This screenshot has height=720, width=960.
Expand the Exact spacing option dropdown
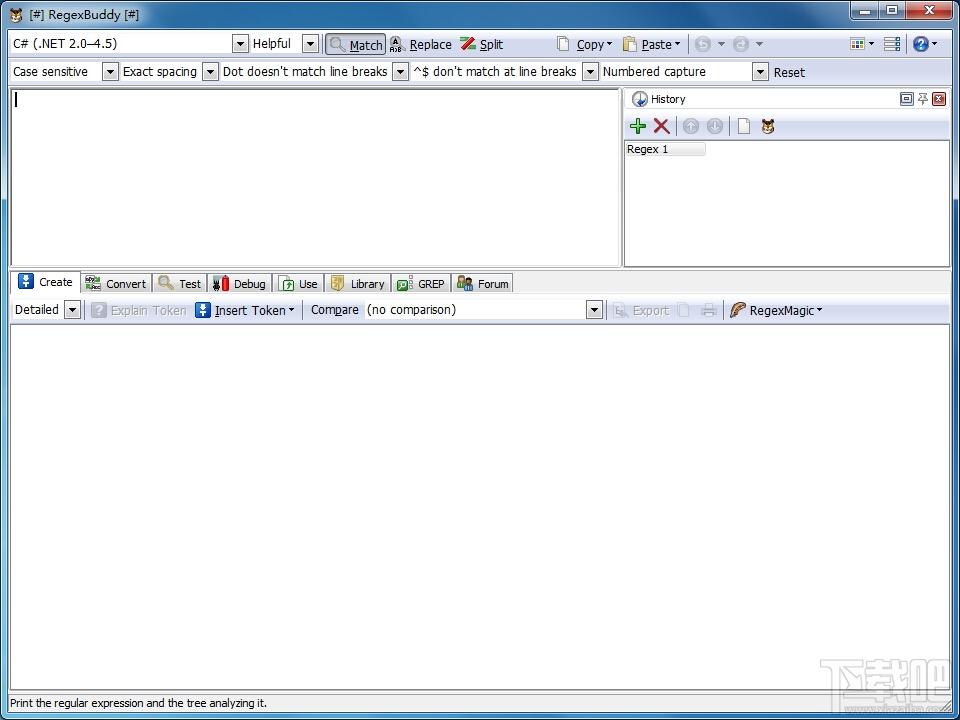coord(209,72)
